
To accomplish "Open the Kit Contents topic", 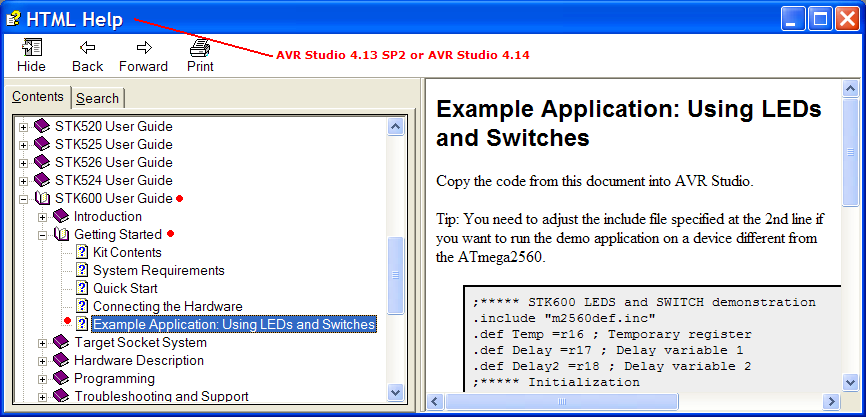I will (127, 252).
